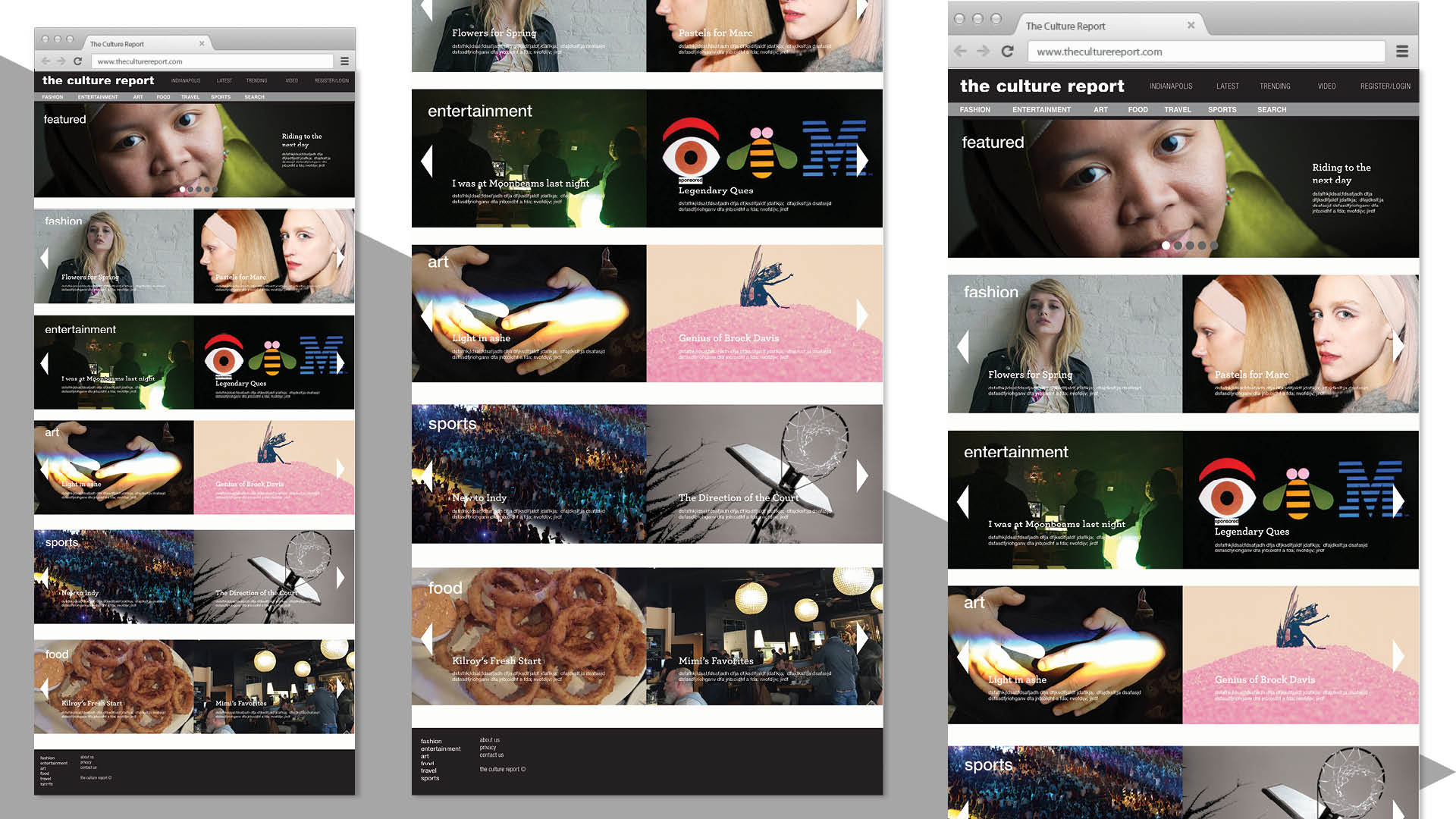Open 'Genius of Brock Davis' on middle page
The image size is (1456, 819).
[x=728, y=338]
